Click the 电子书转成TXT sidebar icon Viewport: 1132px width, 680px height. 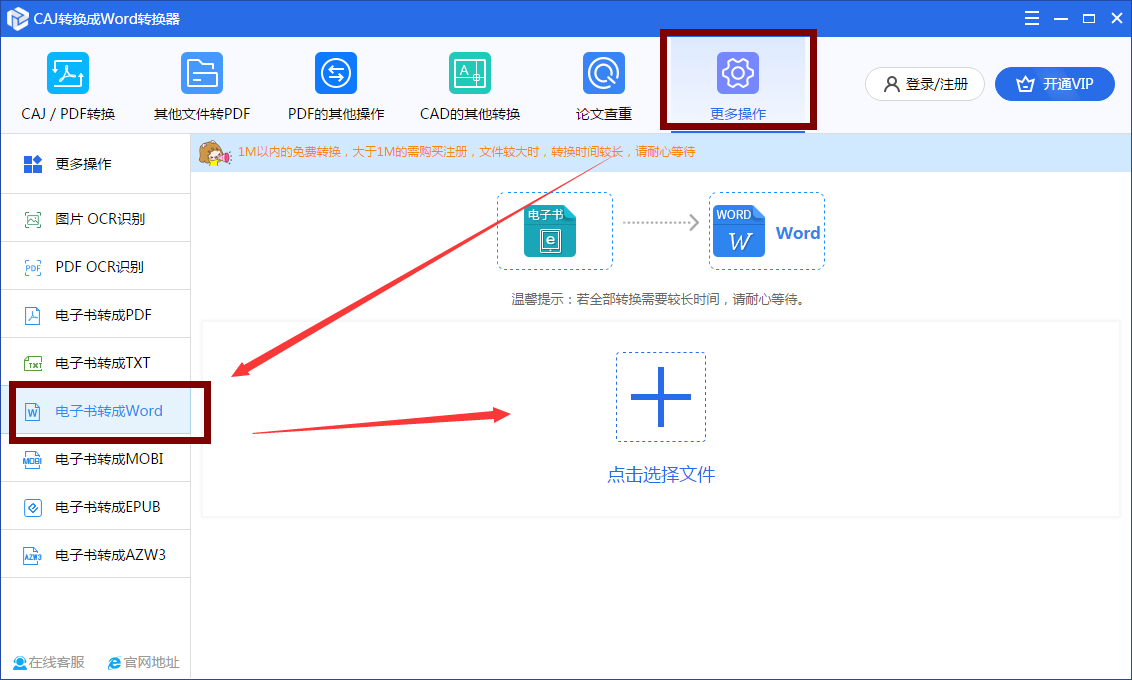(x=32, y=364)
